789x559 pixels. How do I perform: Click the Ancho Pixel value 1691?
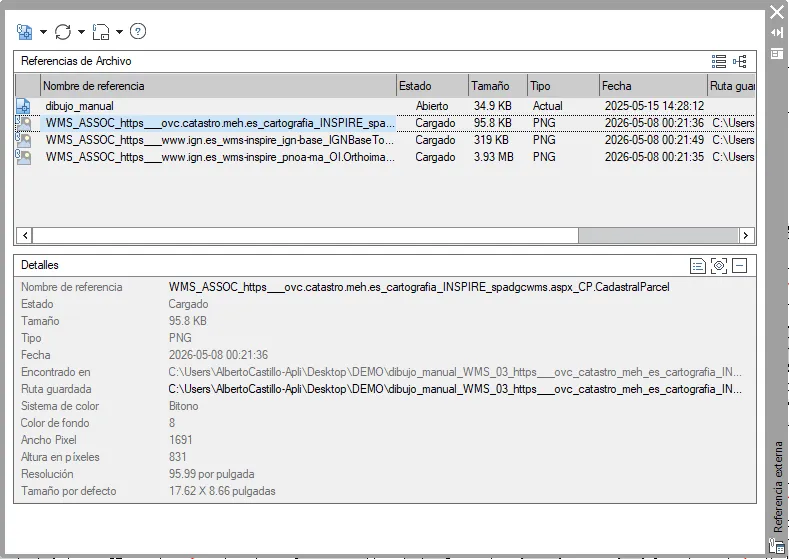[x=181, y=440]
